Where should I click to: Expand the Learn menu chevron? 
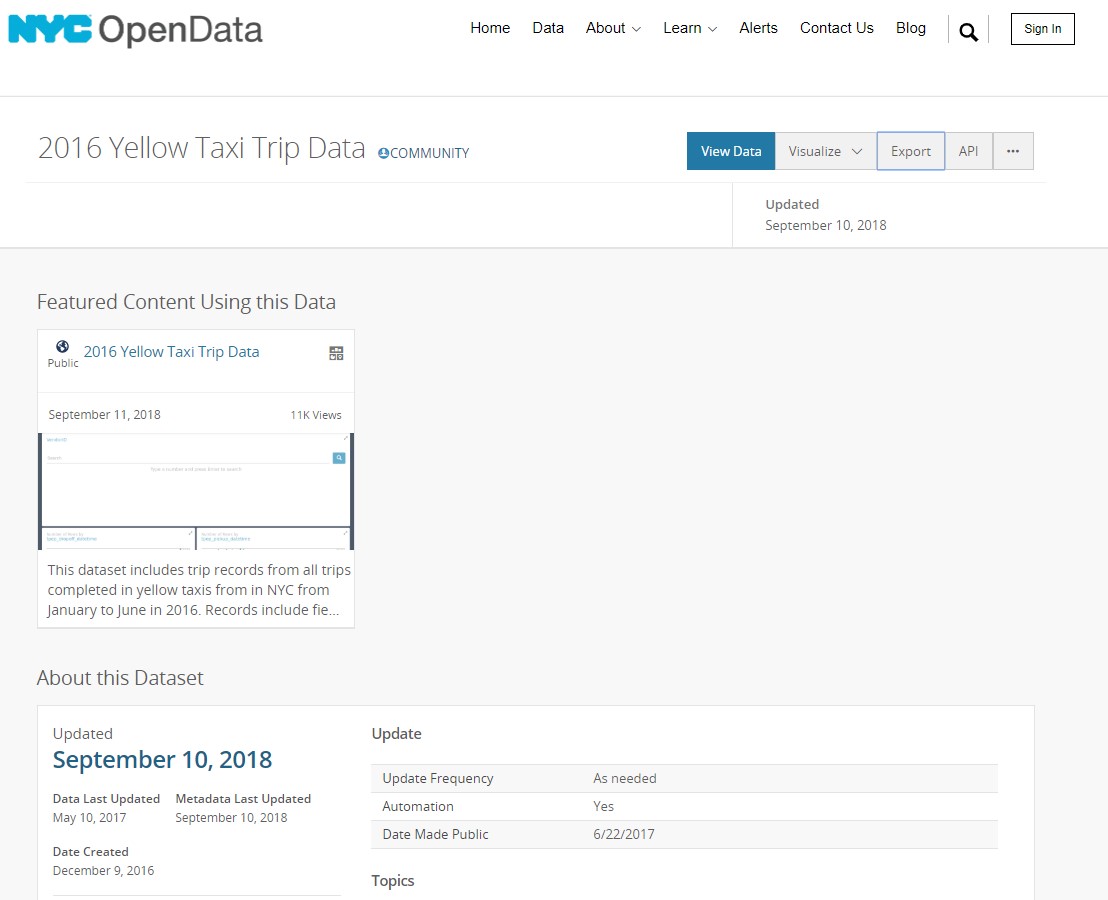[x=713, y=29]
